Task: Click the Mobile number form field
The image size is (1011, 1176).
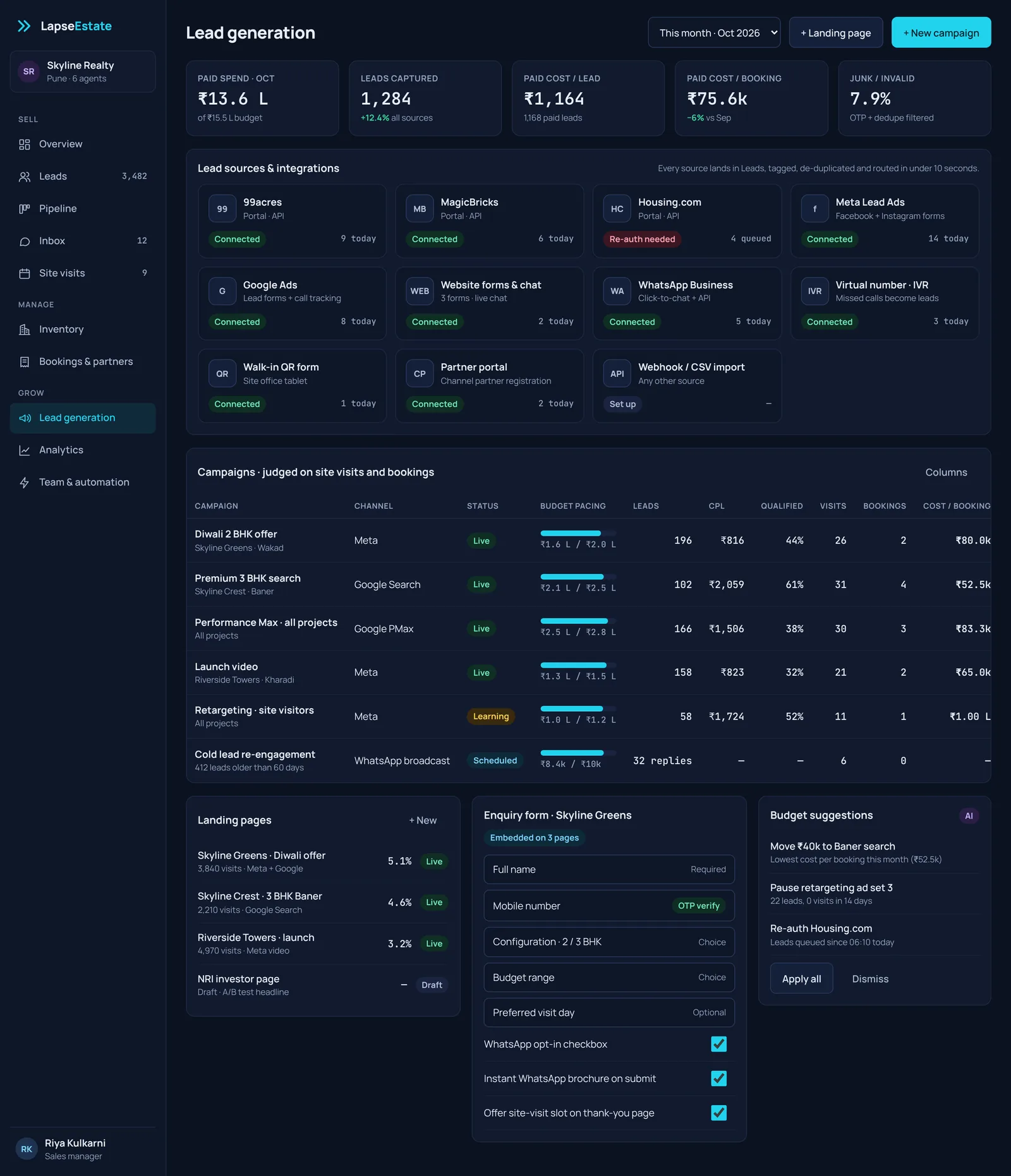Action: pyautogui.click(x=609, y=906)
